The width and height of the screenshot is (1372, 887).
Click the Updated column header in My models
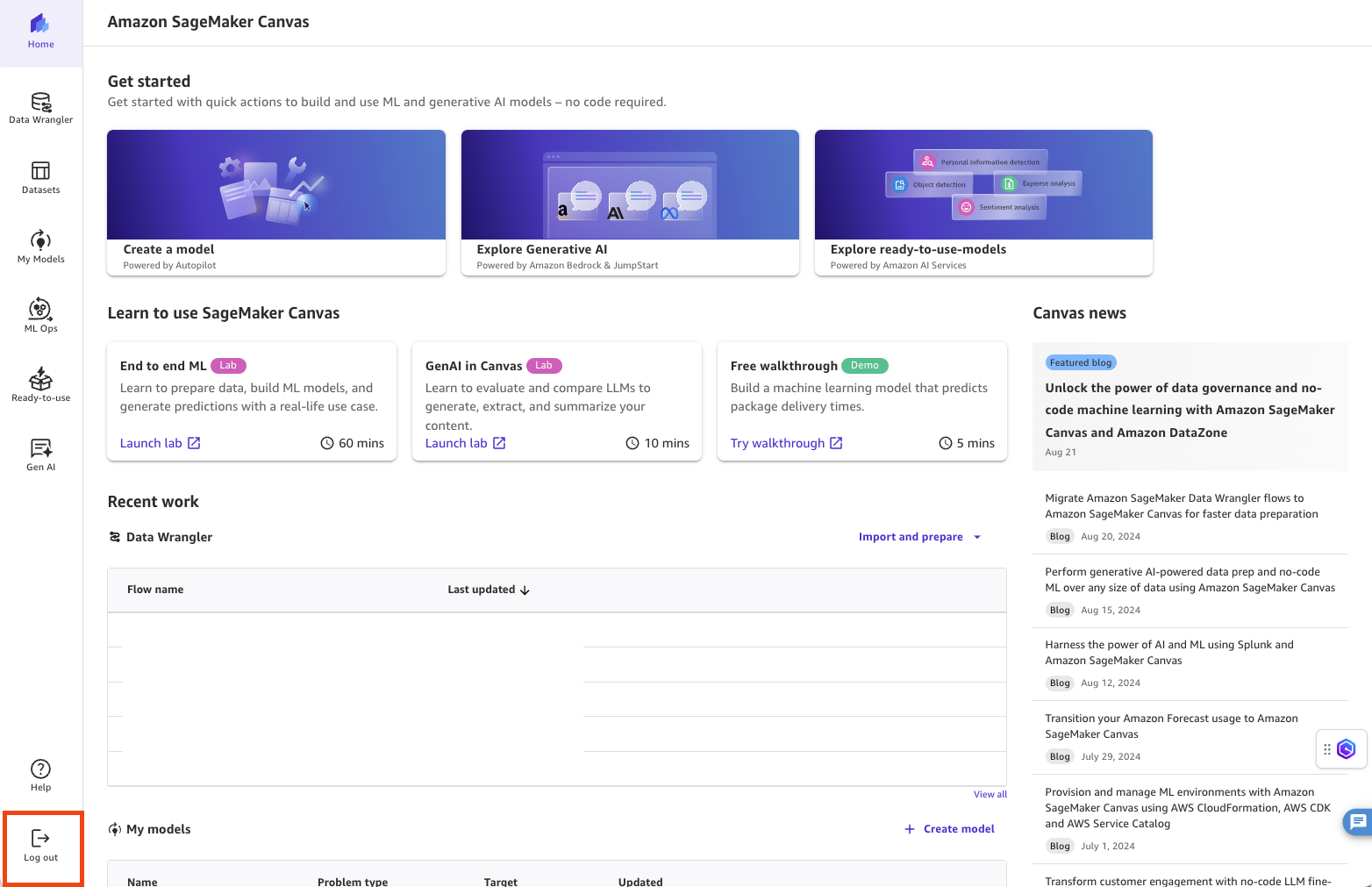(x=640, y=882)
